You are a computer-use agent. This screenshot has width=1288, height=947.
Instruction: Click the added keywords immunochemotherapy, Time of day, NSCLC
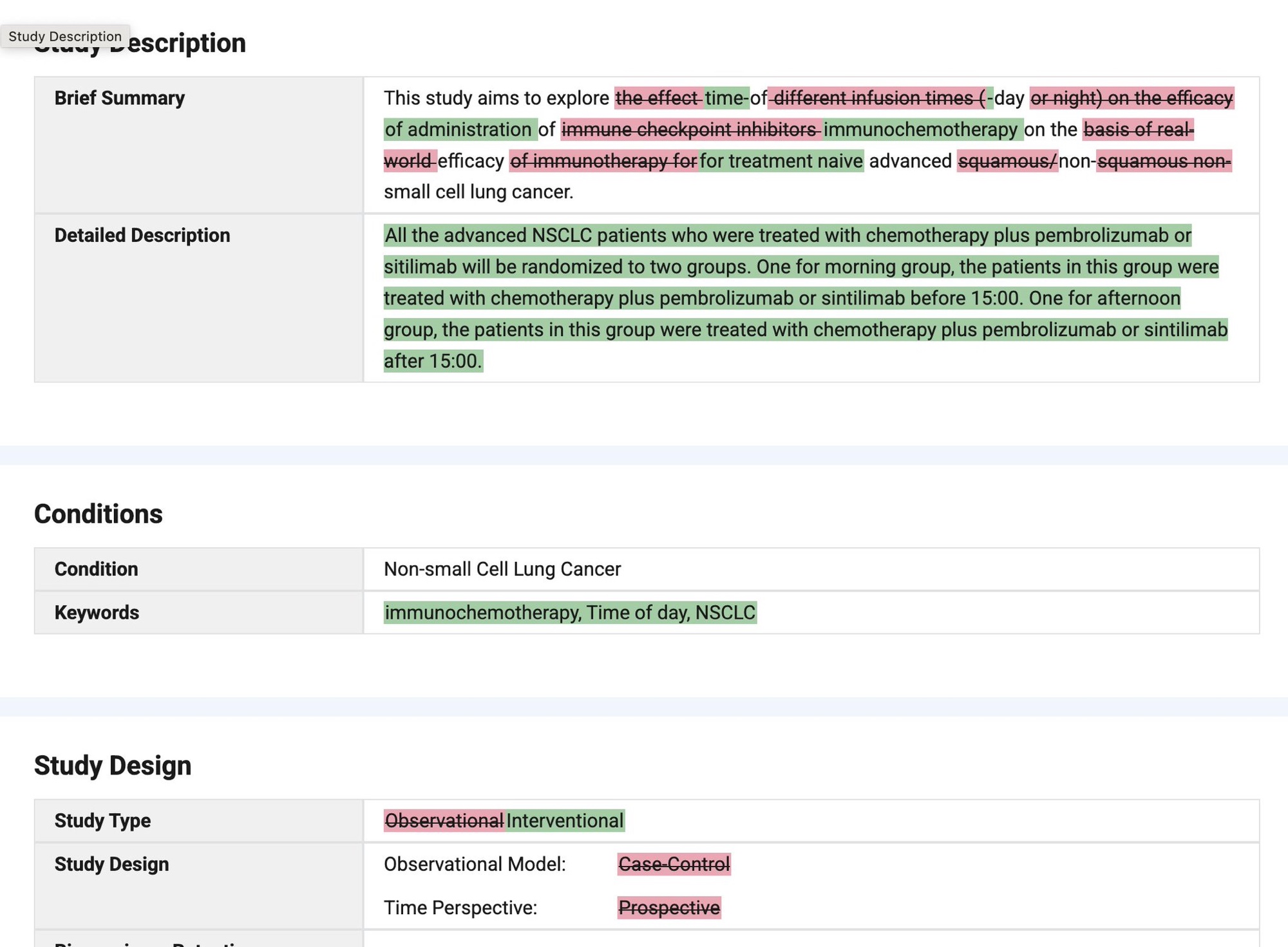click(570, 612)
